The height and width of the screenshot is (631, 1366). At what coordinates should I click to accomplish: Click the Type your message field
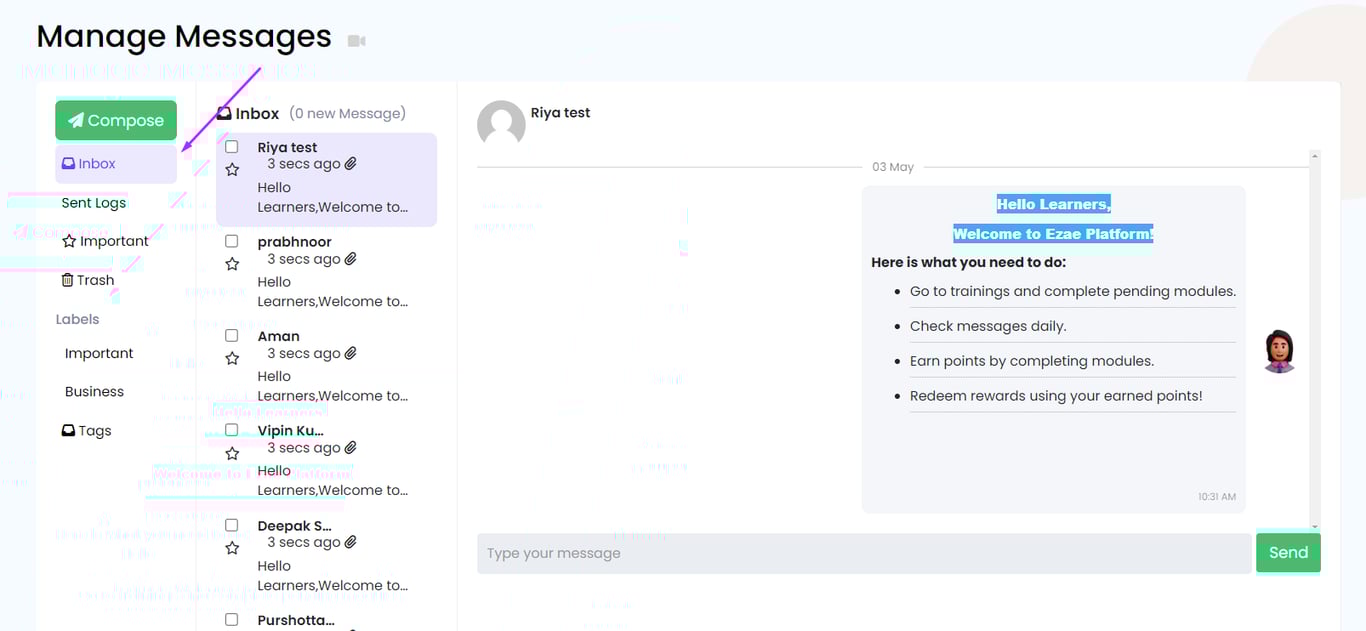pos(864,553)
